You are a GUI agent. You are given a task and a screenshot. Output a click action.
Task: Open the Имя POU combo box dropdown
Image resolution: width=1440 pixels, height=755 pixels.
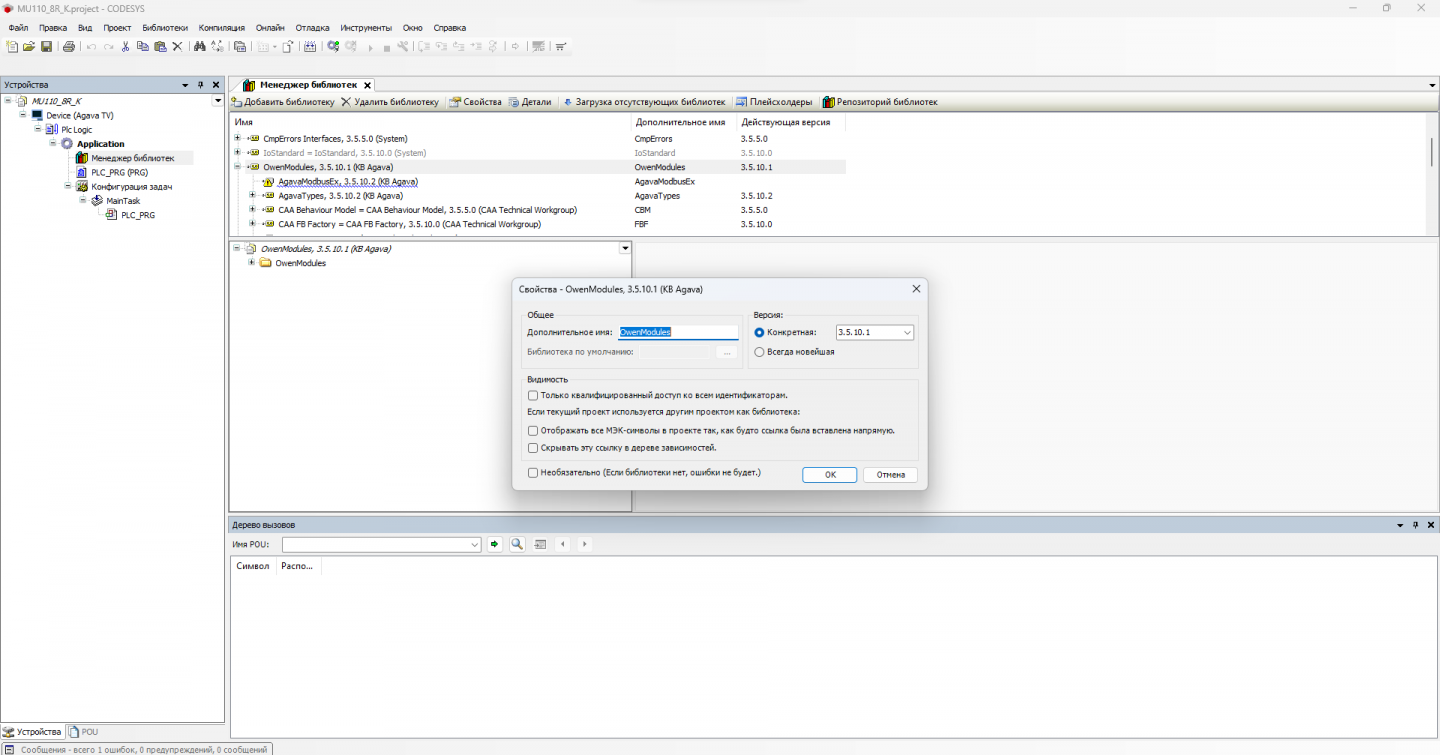point(475,545)
